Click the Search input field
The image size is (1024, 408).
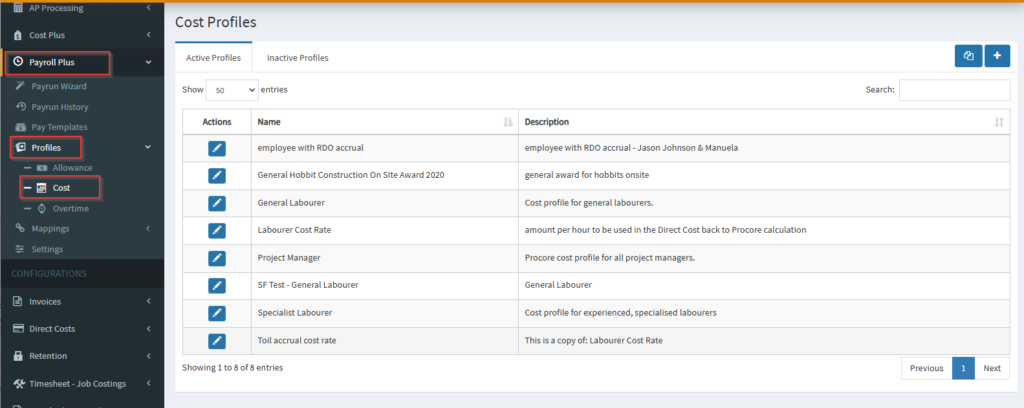tap(953, 90)
